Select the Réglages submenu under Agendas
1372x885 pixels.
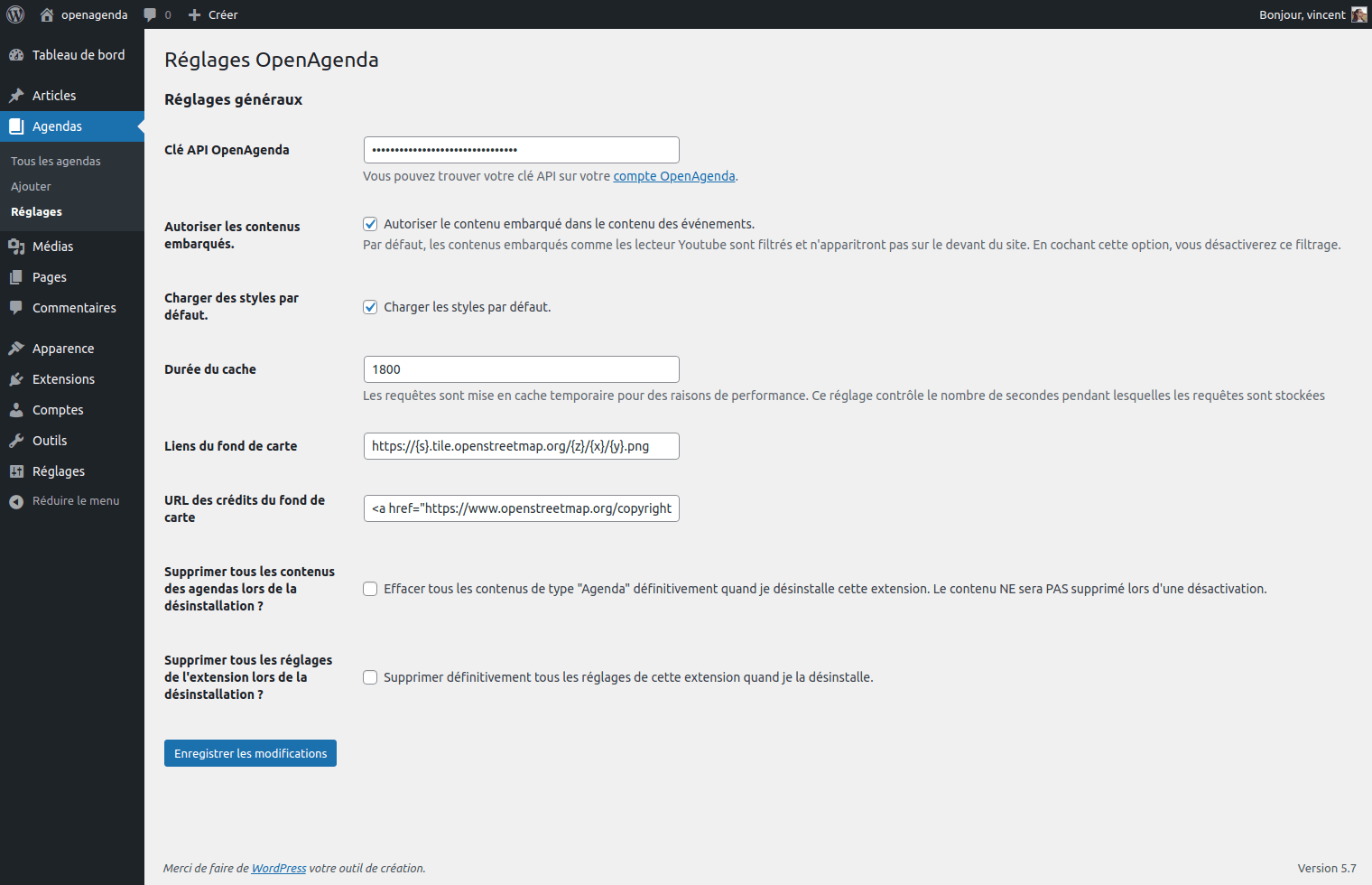36,211
